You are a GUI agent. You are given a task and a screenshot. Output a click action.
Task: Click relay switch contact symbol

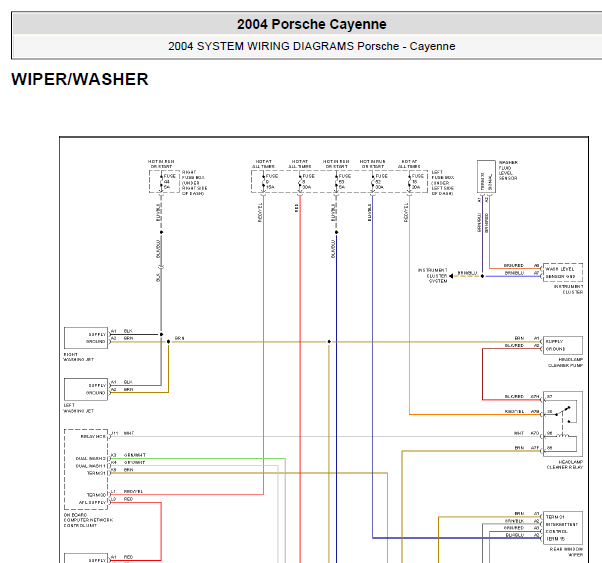click(564, 413)
